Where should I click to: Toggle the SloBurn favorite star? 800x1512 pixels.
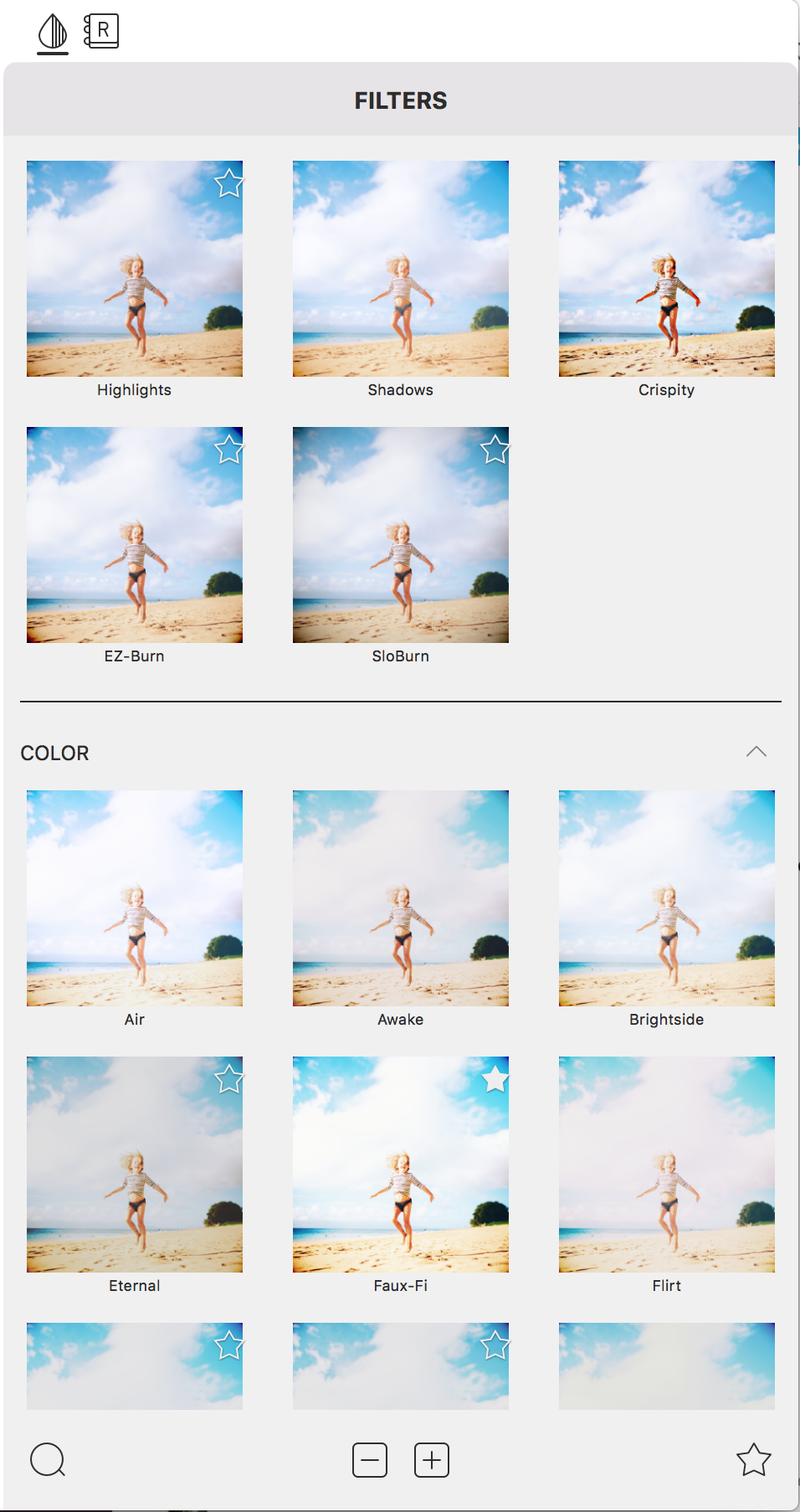495,449
